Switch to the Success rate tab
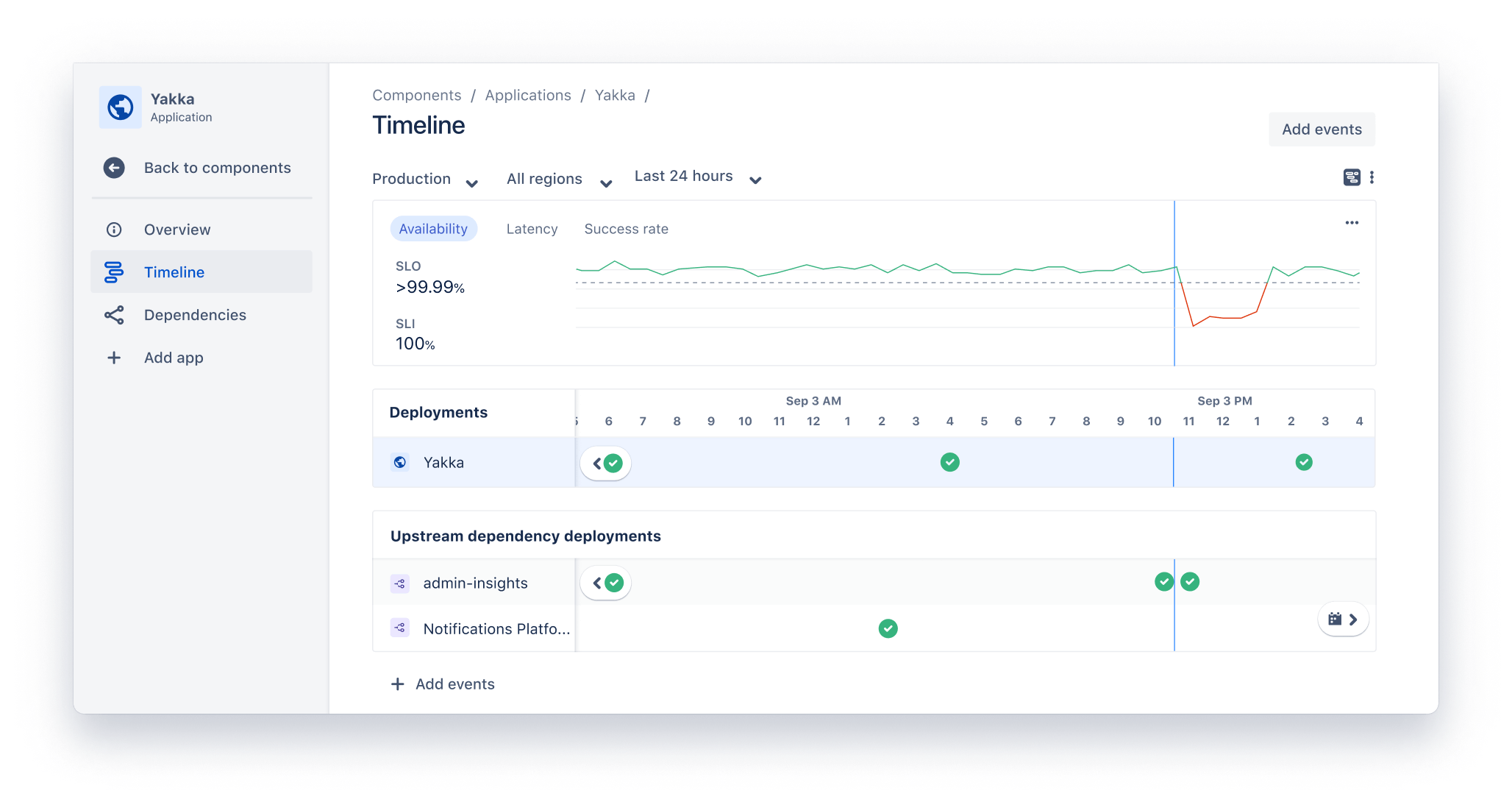This screenshot has width=1512, height=802. coord(626,229)
